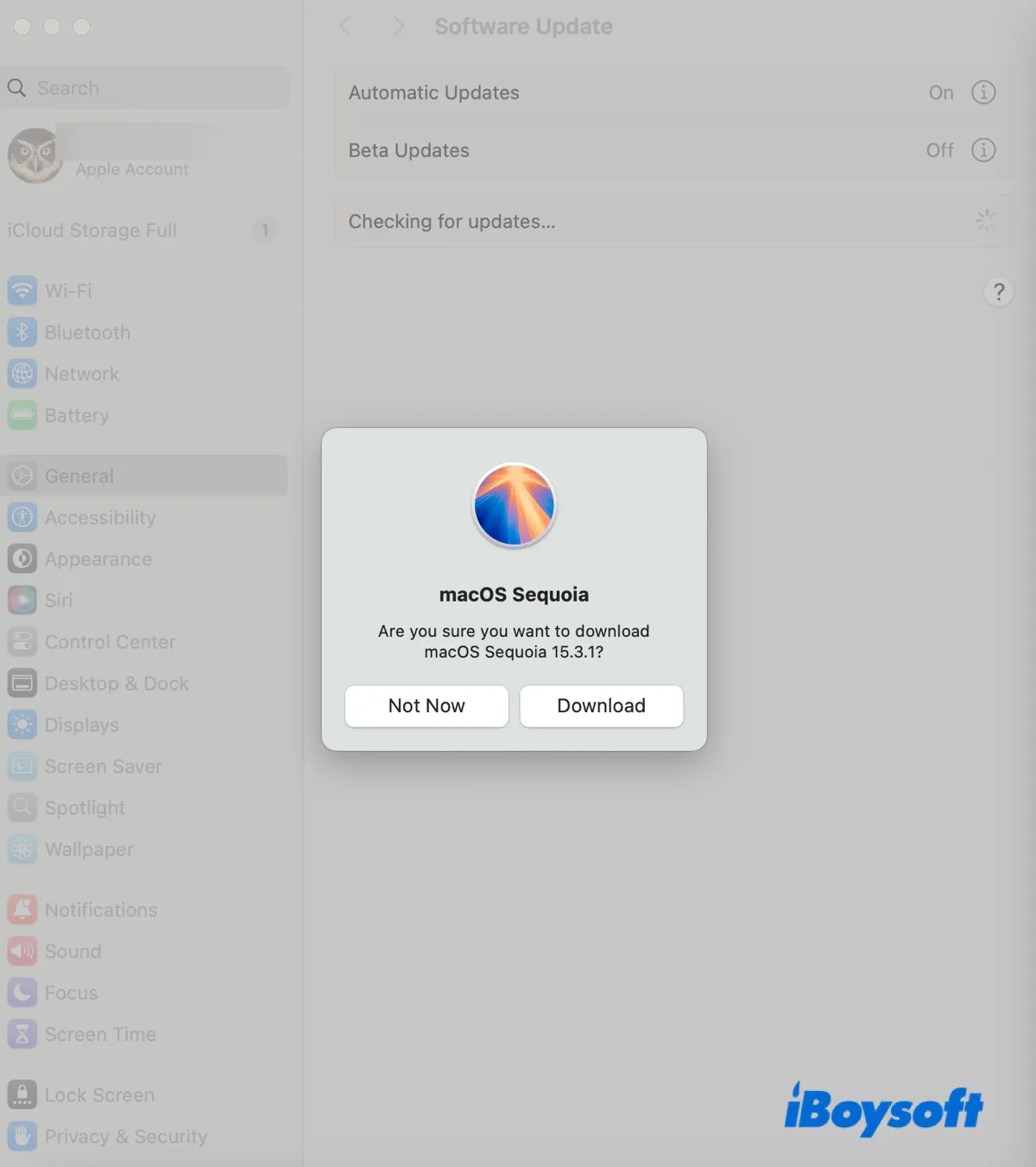
Task: Click Download to confirm Sequoia update
Action: tap(602, 706)
